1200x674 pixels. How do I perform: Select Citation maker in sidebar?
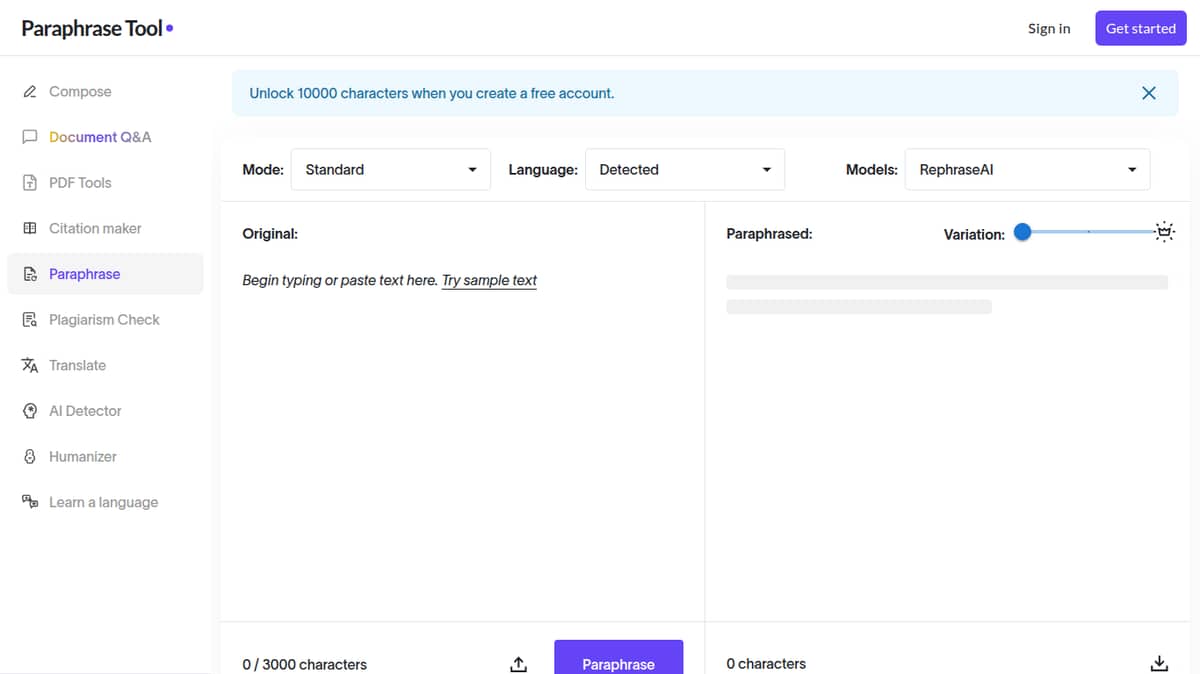pos(105,228)
